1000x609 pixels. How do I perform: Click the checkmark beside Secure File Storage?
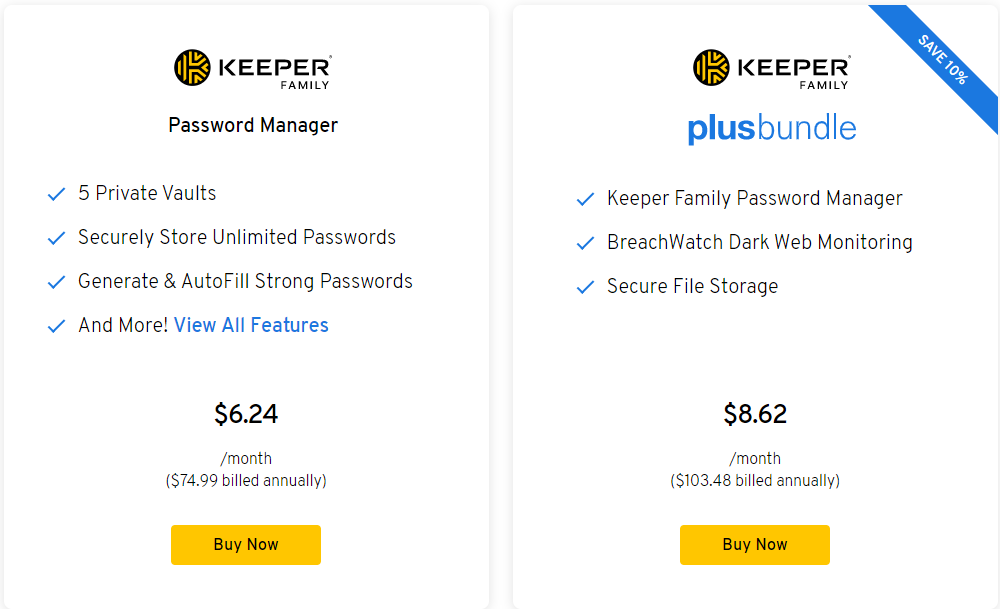[x=585, y=287]
